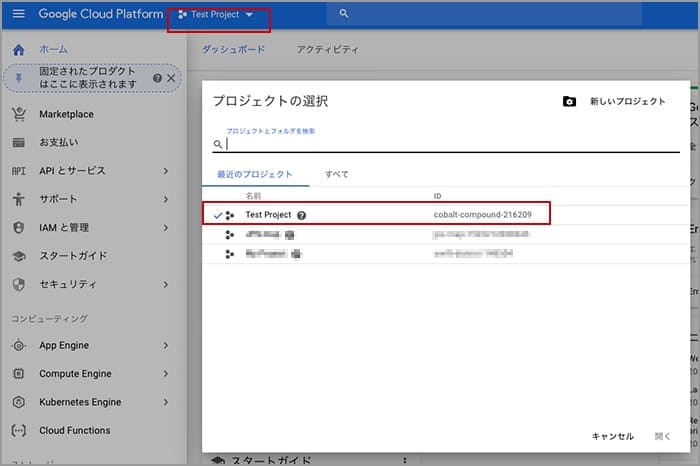
Task: Click the Test Project help question icon
Action: [302, 216]
